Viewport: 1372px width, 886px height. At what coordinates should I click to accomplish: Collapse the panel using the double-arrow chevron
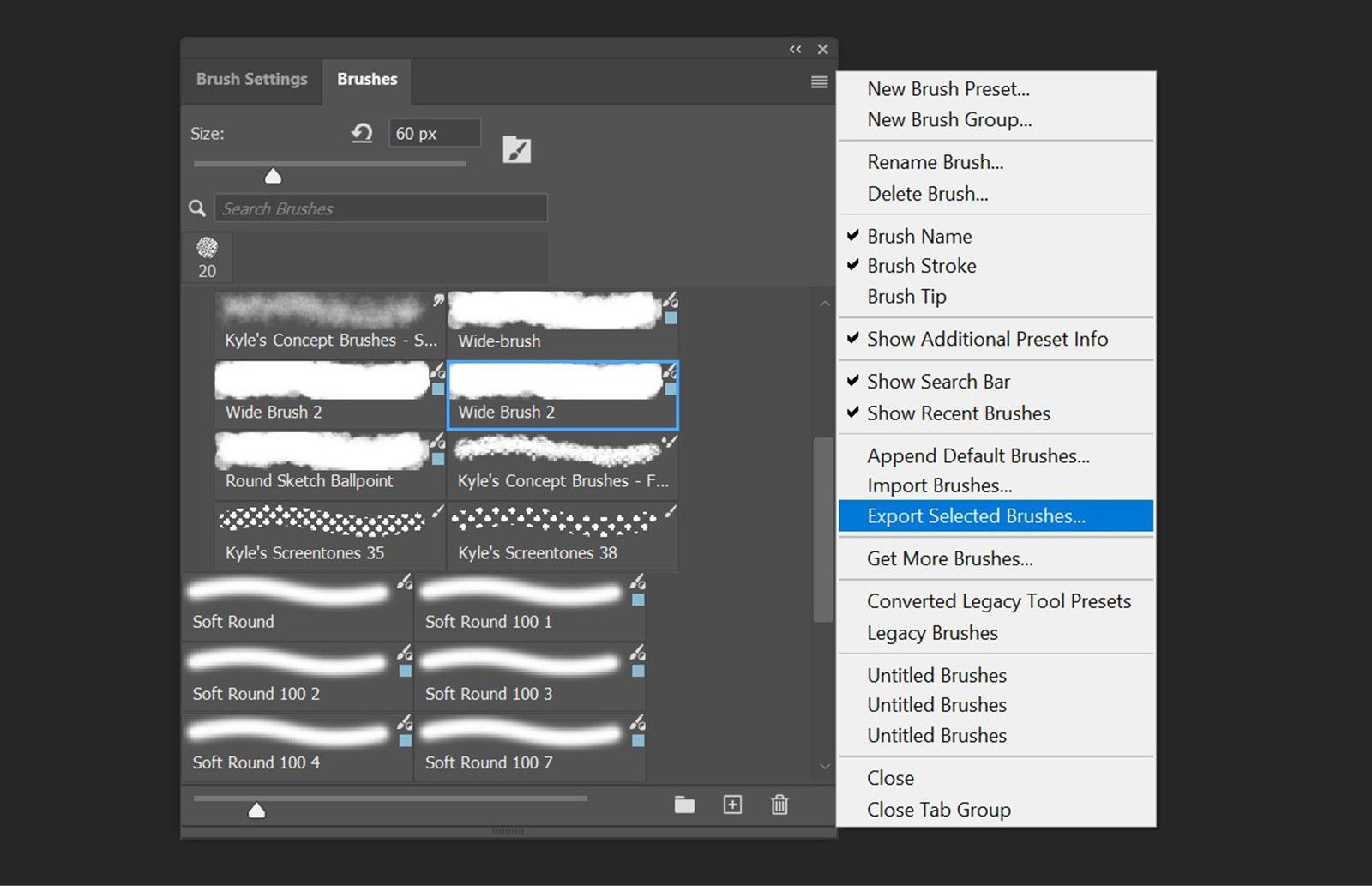point(795,49)
